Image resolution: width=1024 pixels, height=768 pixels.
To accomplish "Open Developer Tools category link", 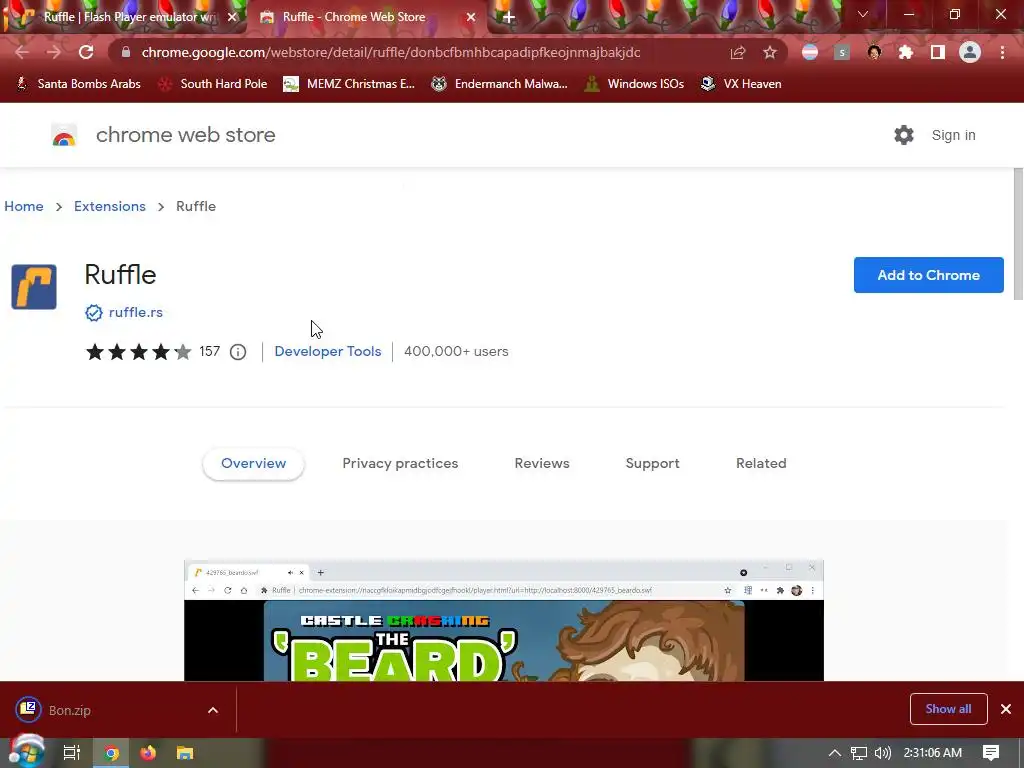I will (x=328, y=351).
